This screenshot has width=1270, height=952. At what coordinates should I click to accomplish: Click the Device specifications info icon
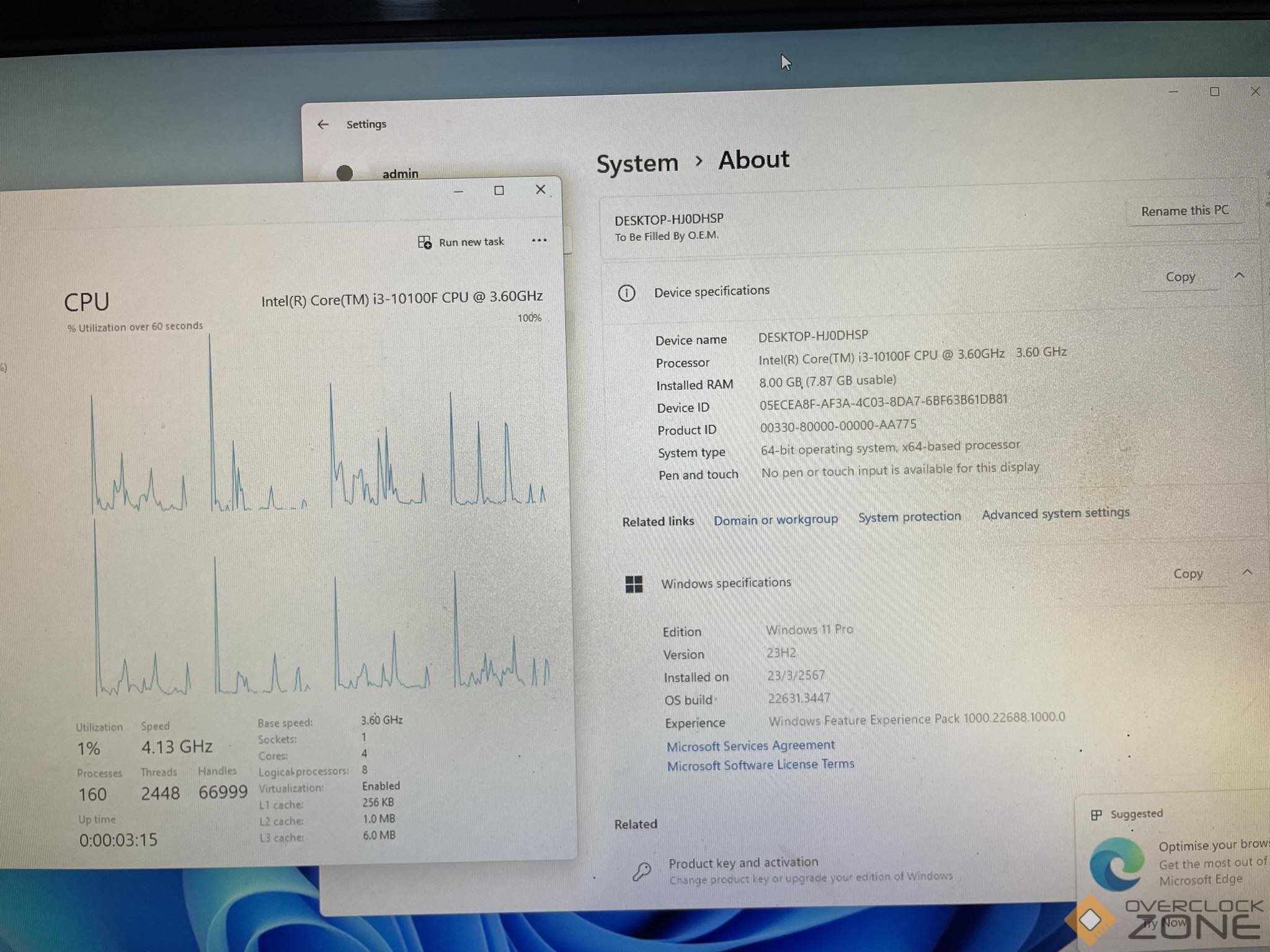pos(626,293)
